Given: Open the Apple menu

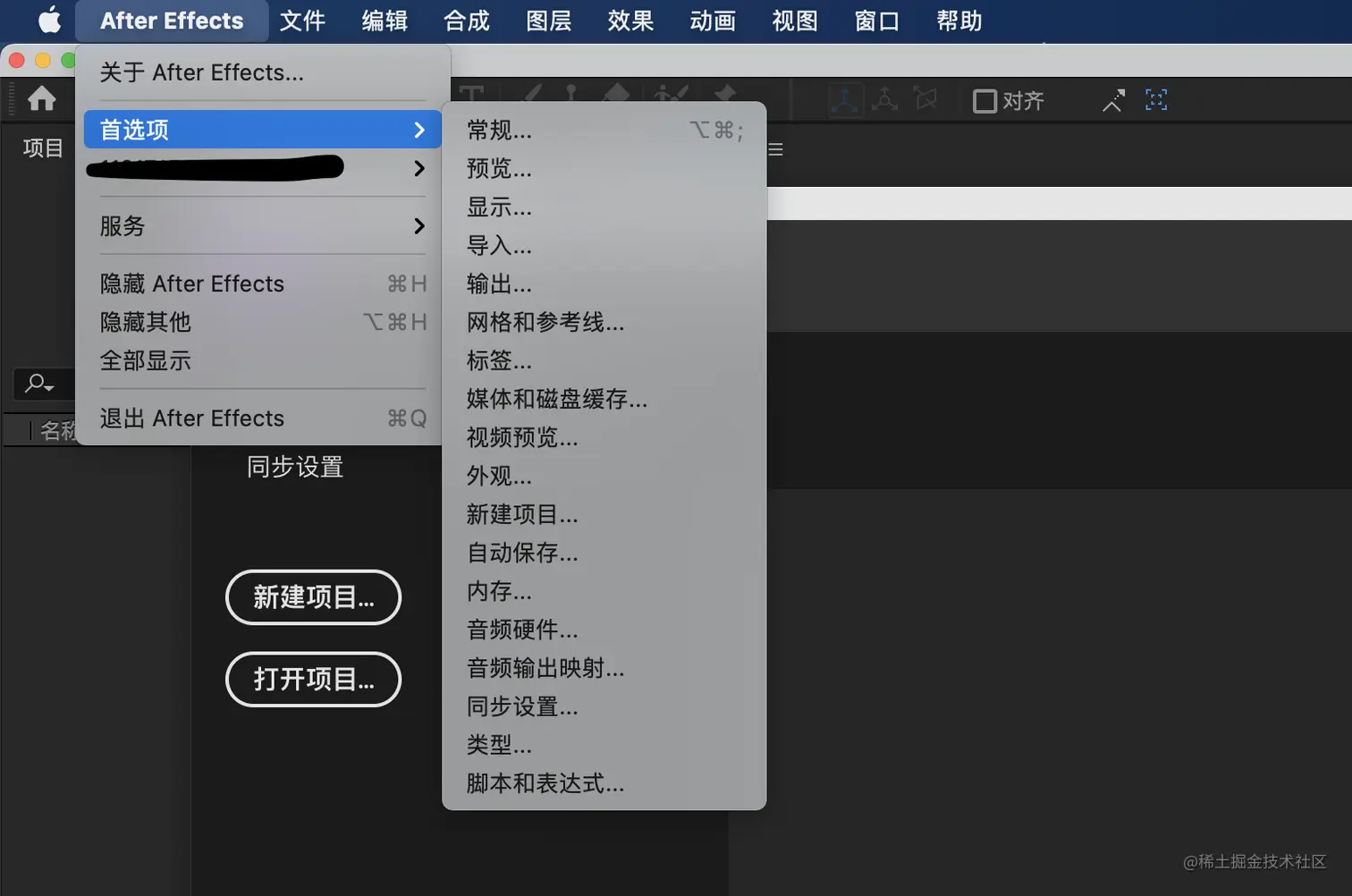Looking at the screenshot, I should 50,20.
